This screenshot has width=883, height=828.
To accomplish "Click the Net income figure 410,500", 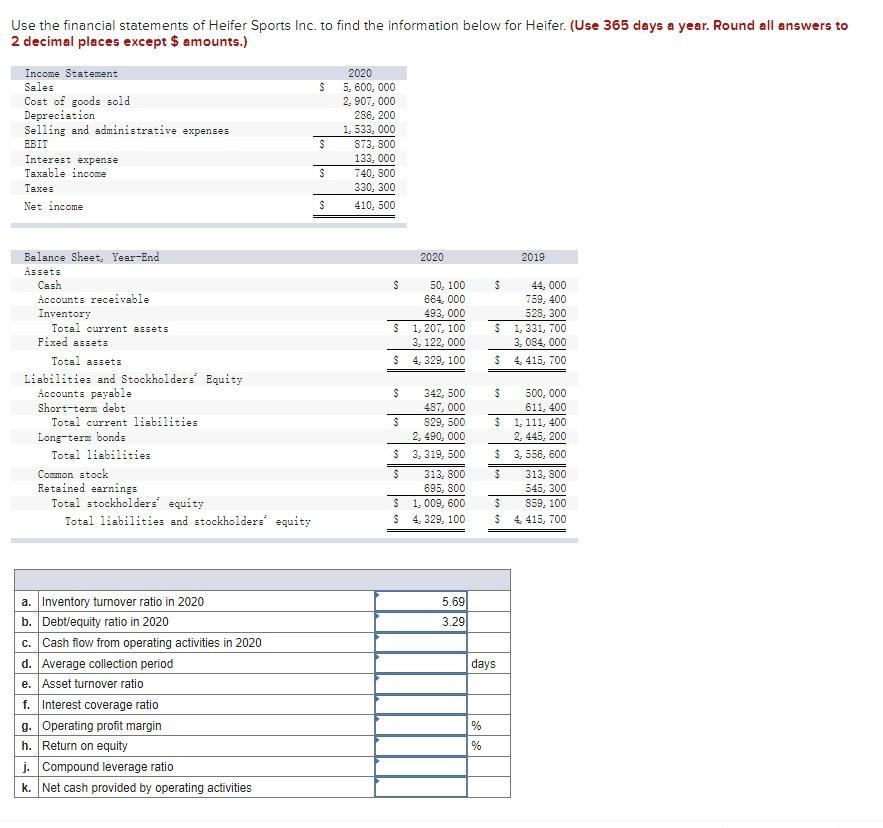I will click(x=376, y=206).
